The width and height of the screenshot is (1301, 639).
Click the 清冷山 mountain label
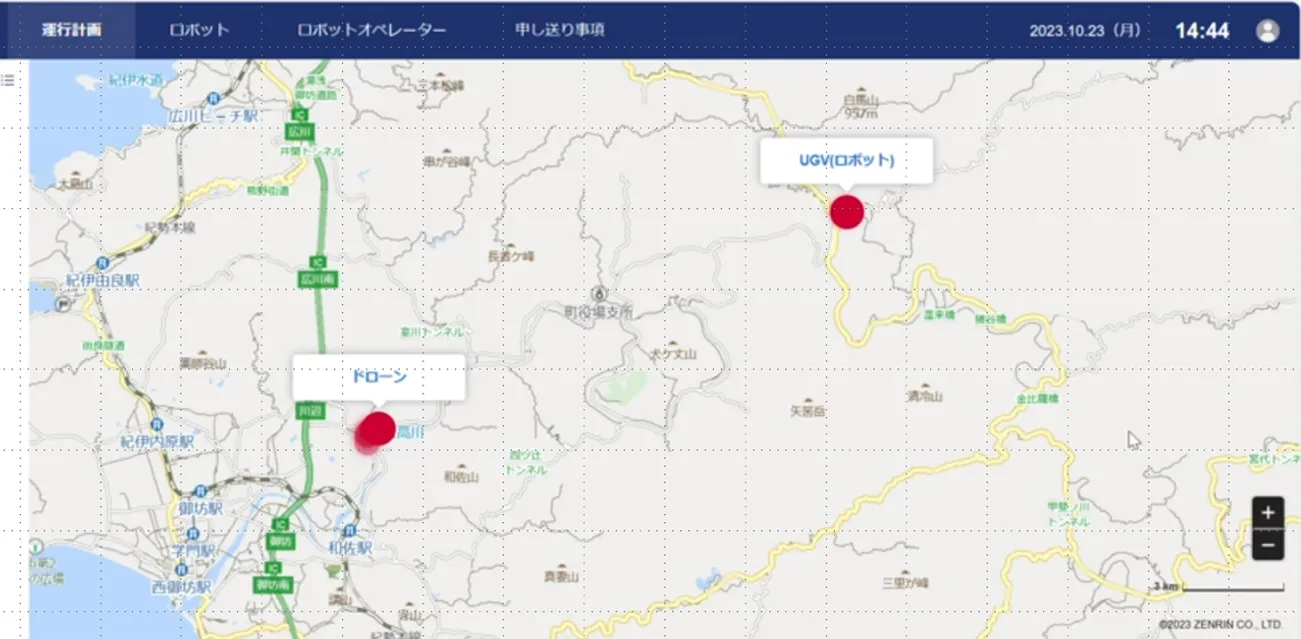click(x=925, y=396)
